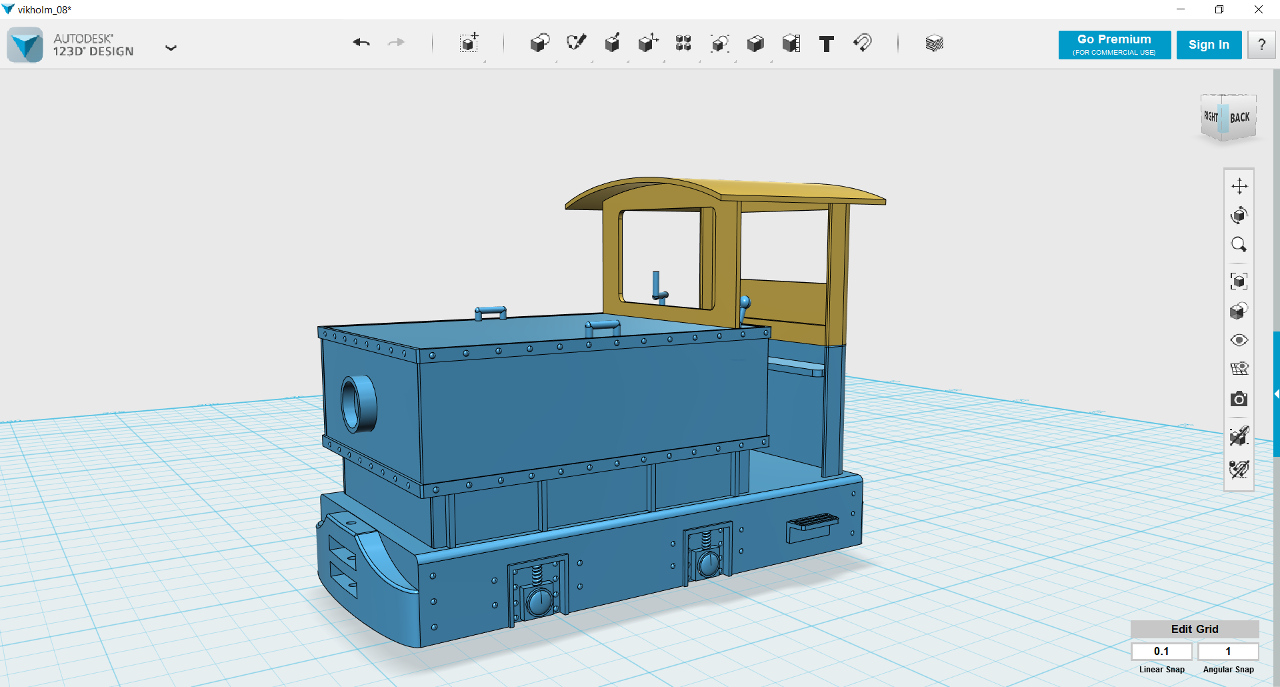Take a screenshot with camera icon
Viewport: 1280px width, 687px height.
[1239, 399]
